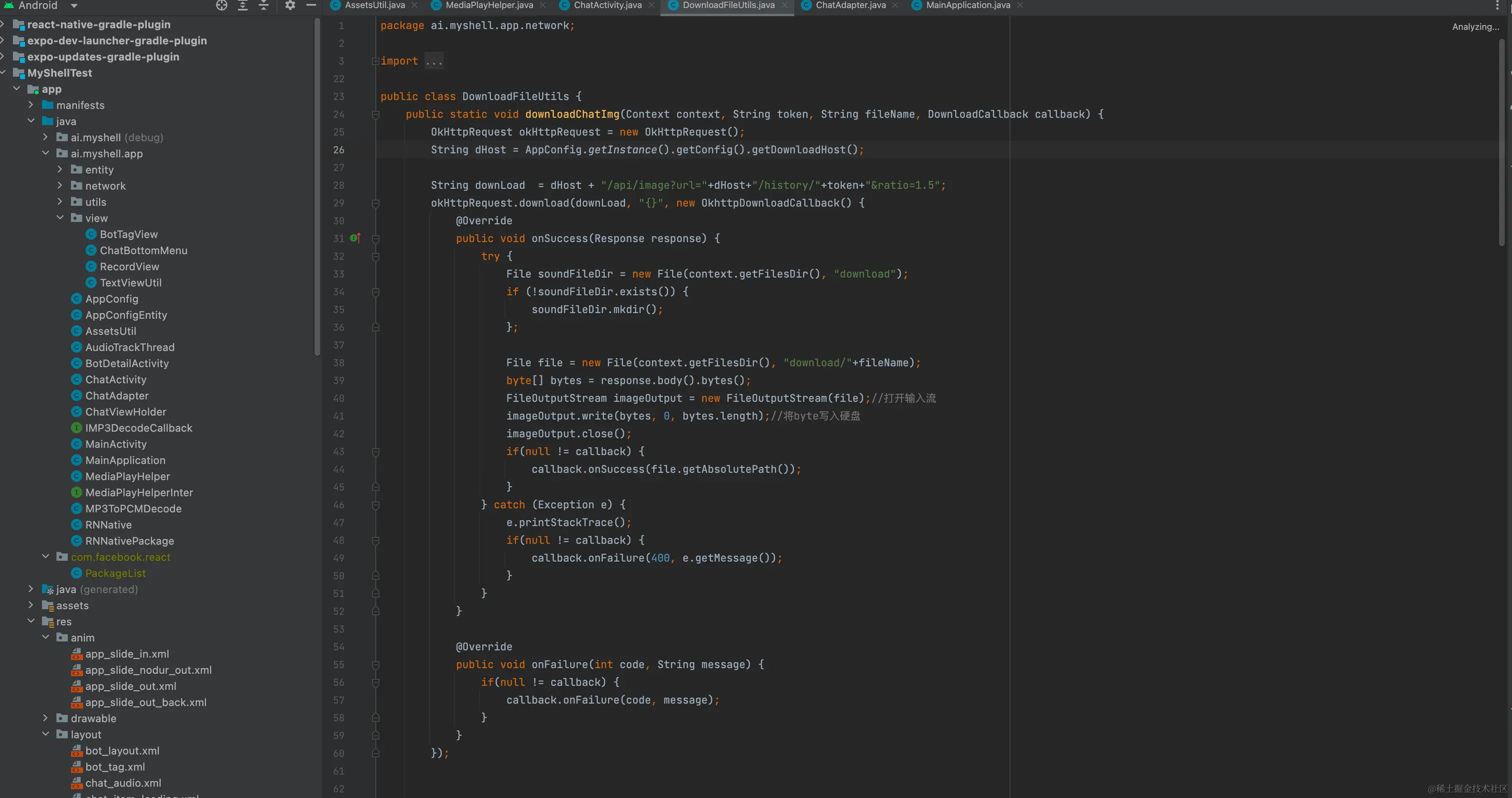Collapse the res folder

[x=31, y=621]
